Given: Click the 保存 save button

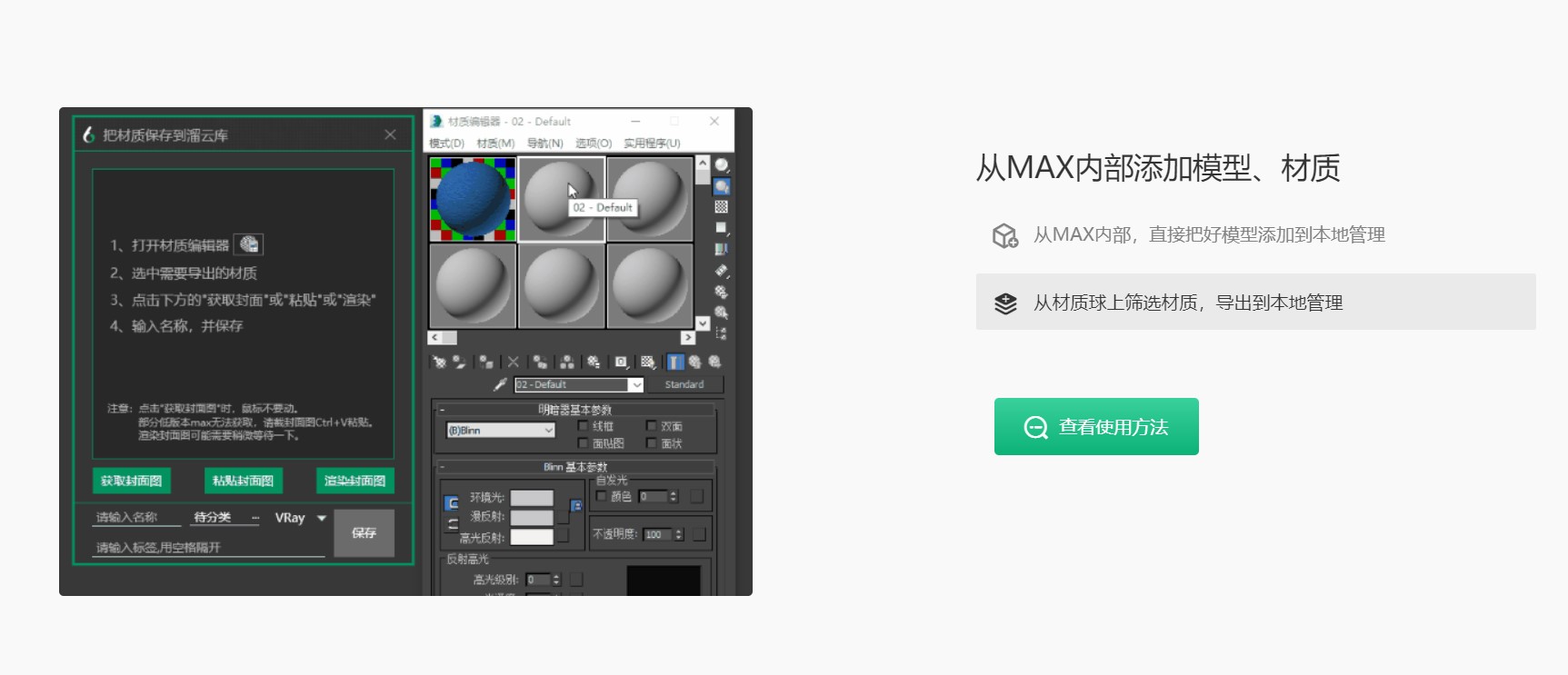Looking at the screenshot, I should tap(364, 533).
